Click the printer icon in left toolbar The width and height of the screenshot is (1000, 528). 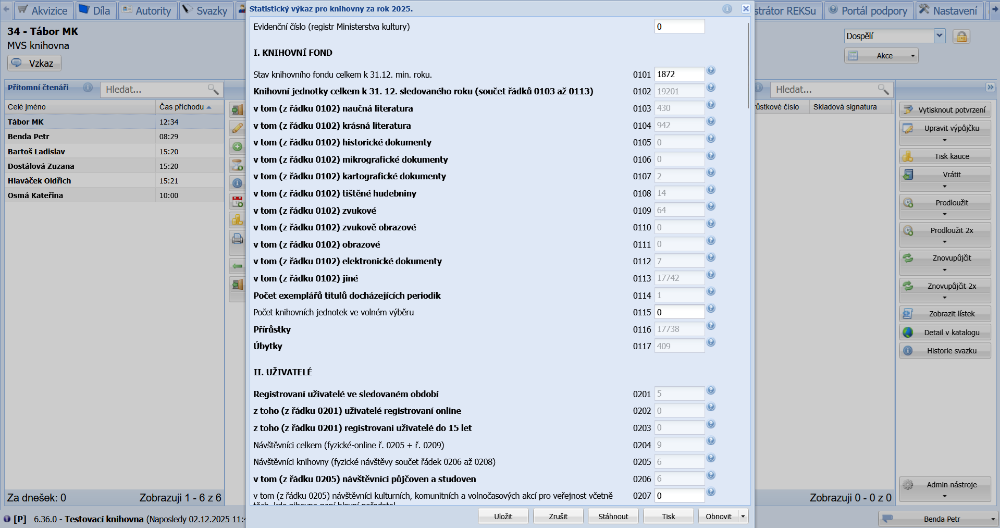point(237,238)
